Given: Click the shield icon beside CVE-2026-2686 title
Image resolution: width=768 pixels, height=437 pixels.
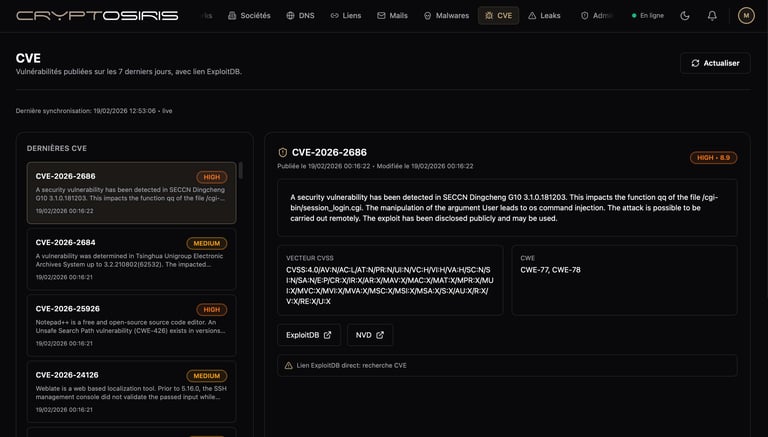Looking at the screenshot, I should click(283, 152).
